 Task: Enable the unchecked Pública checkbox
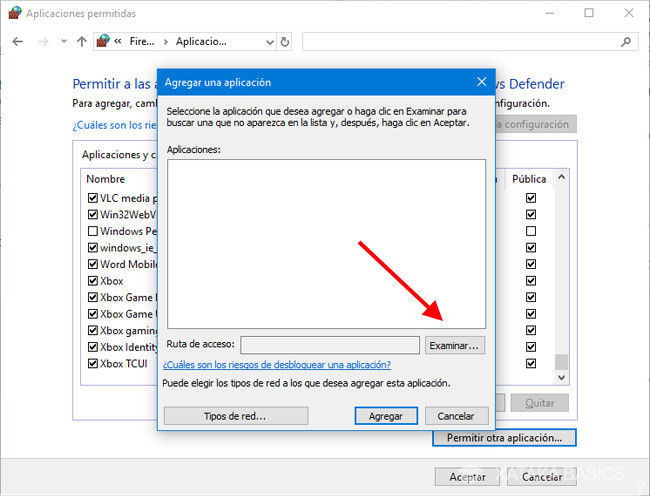[531, 231]
